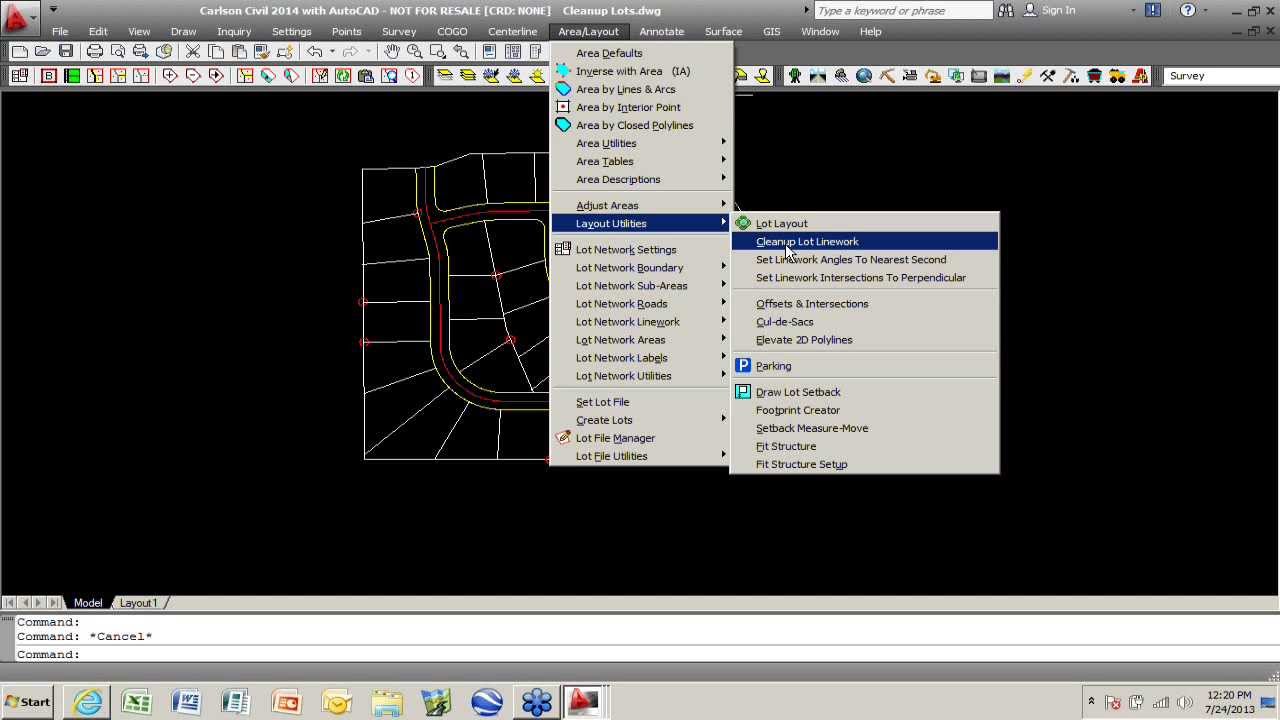Click the Copy icon in toolbar
Image resolution: width=1280 pixels, height=720 pixels.
coord(216,51)
